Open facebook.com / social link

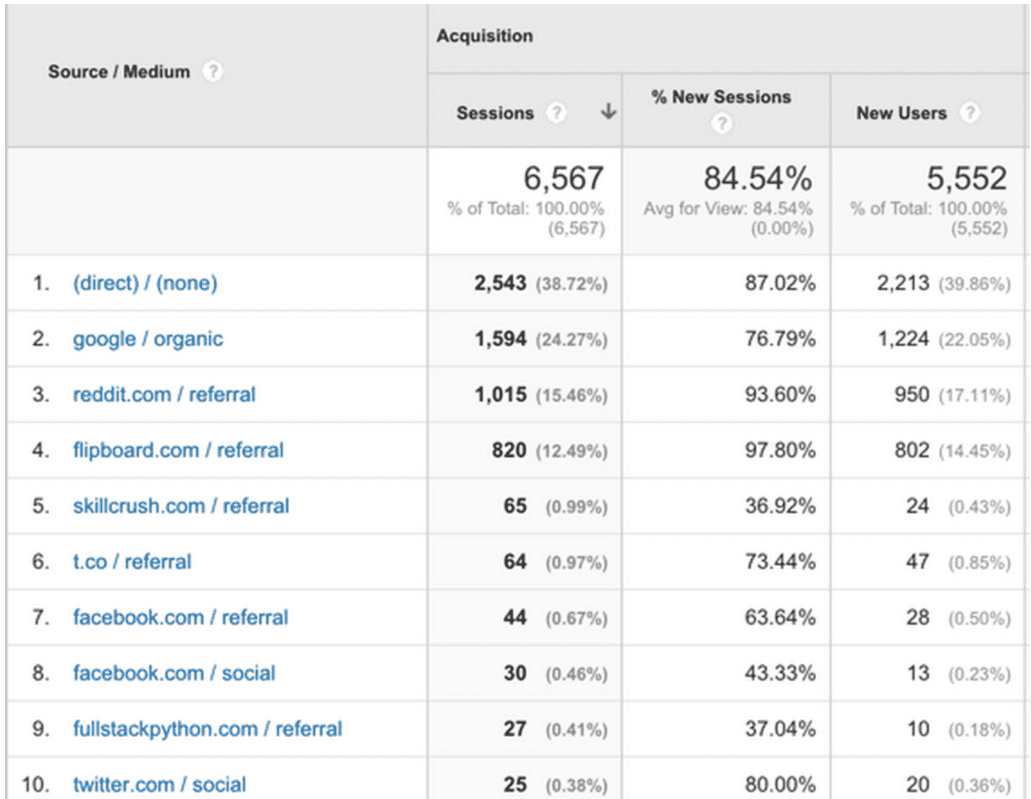point(174,673)
